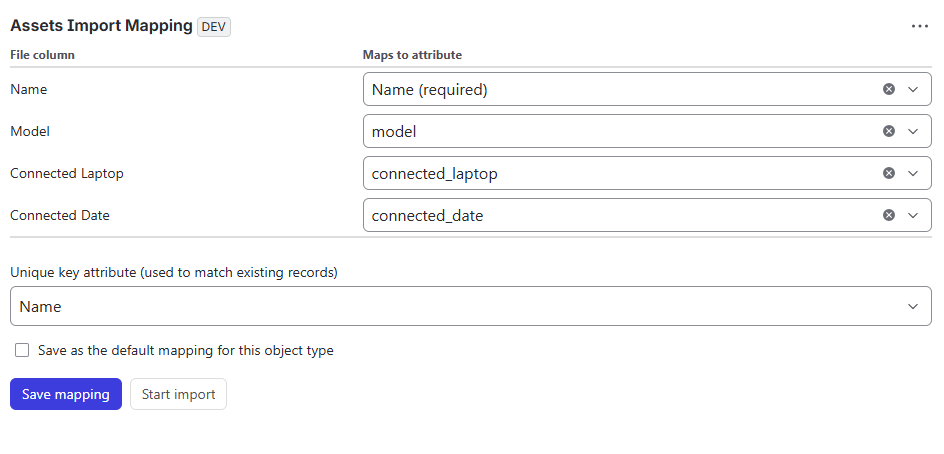This screenshot has height=454, width=944.
Task: Clear the model attribute mapping
Action: pyautogui.click(x=889, y=131)
